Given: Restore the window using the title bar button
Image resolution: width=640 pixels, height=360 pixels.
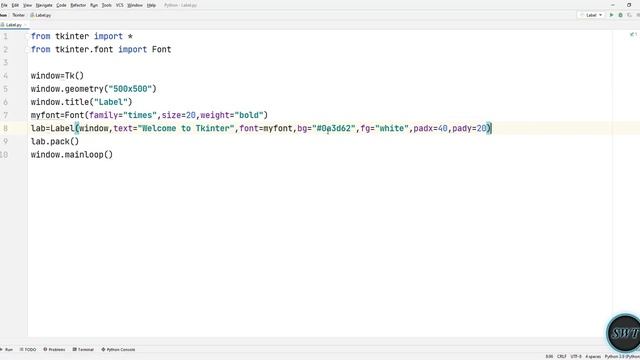Looking at the screenshot, I should pyautogui.click(x=629, y=5).
